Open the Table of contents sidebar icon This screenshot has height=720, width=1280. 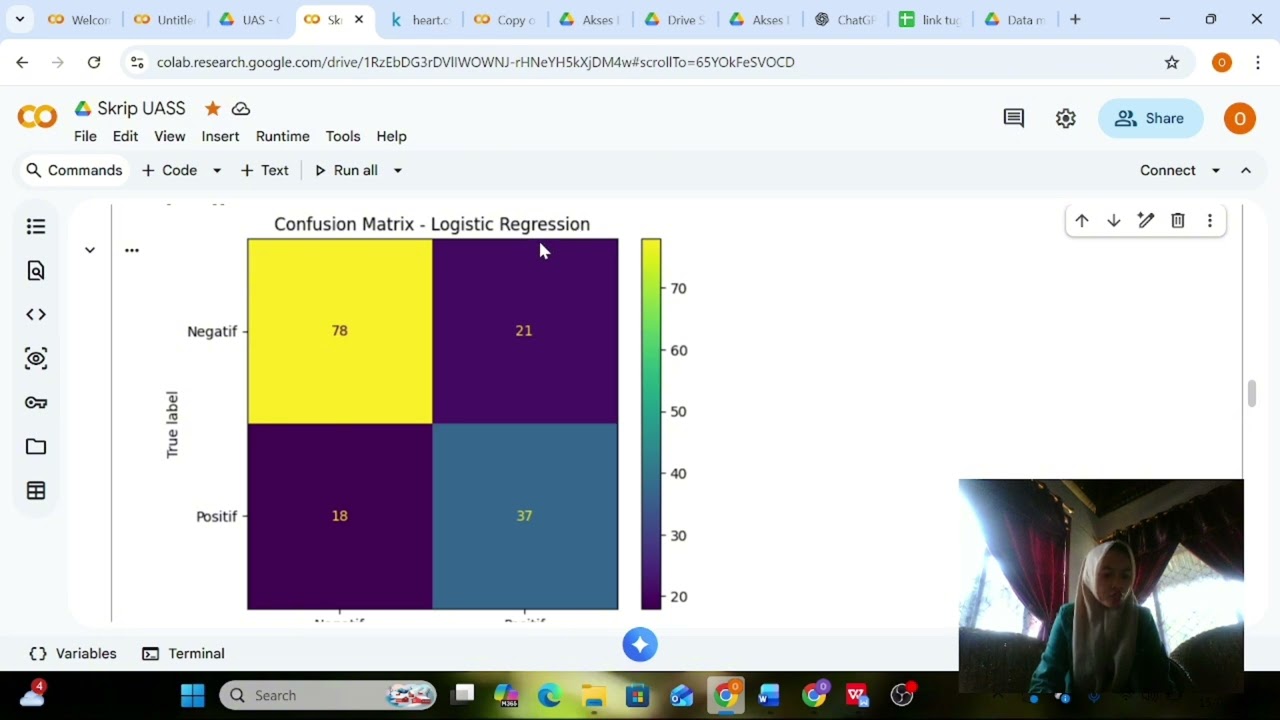36,227
